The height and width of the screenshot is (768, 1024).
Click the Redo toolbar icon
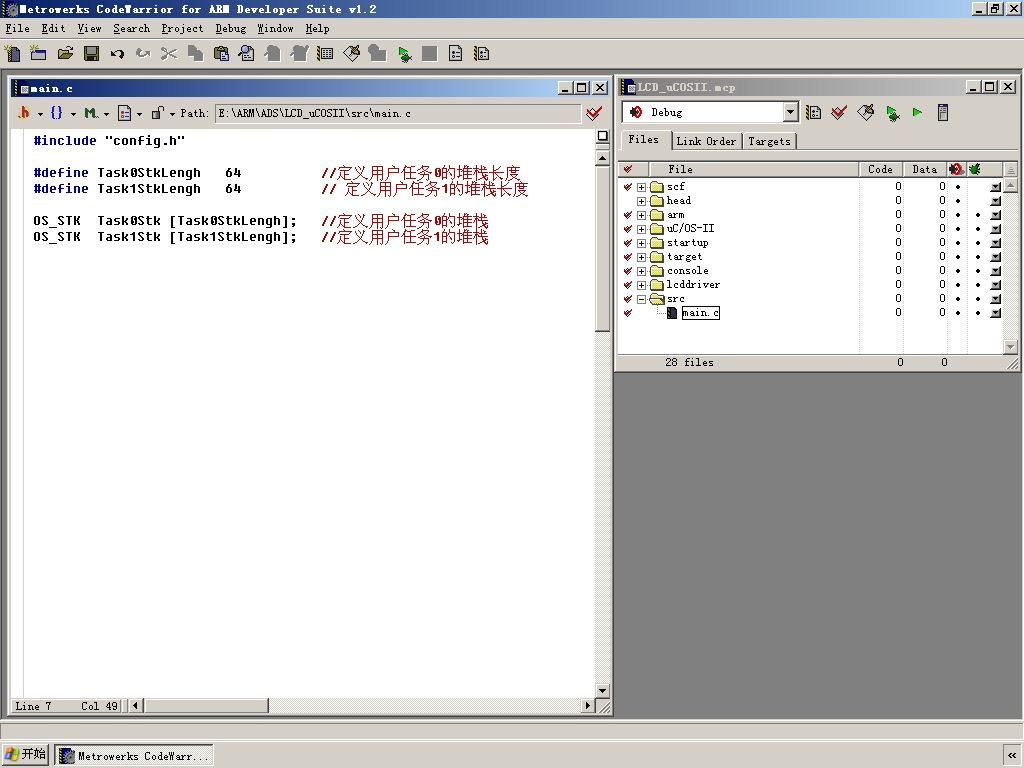(143, 54)
